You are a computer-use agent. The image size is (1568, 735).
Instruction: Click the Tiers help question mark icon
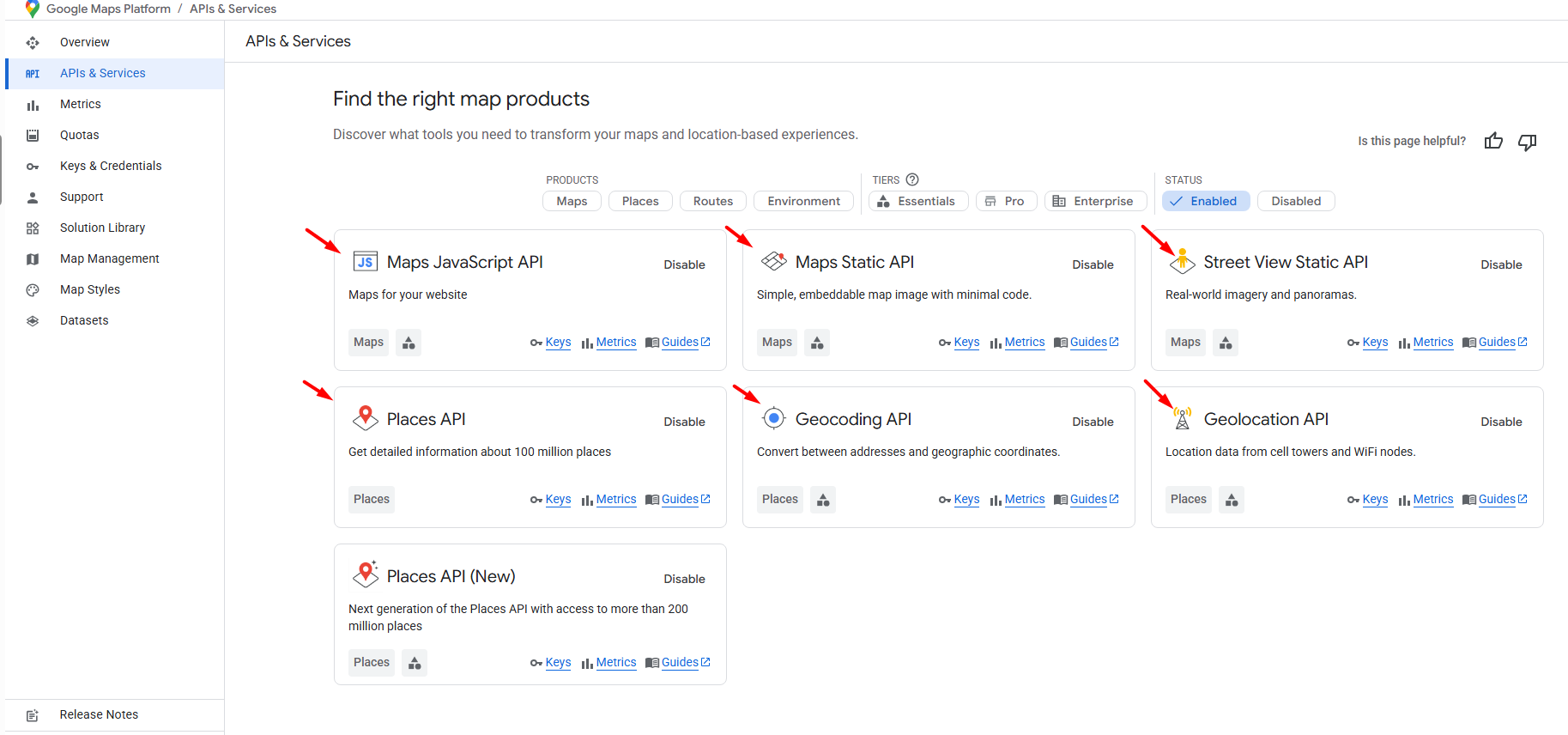[912, 179]
